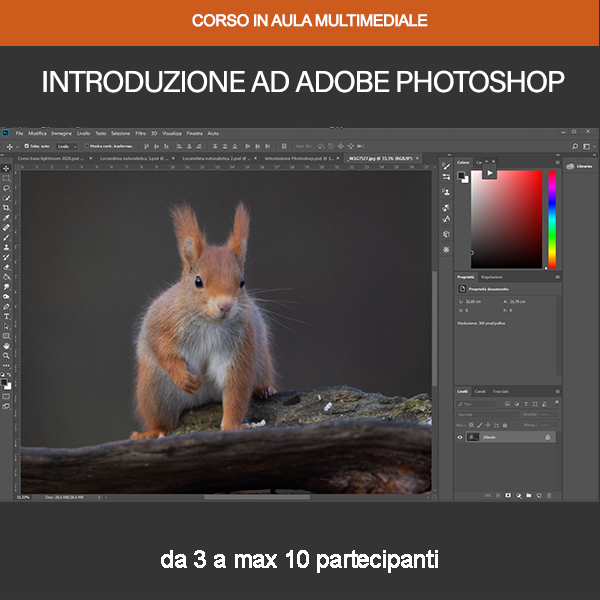Open the Immagine menu

[61, 133]
